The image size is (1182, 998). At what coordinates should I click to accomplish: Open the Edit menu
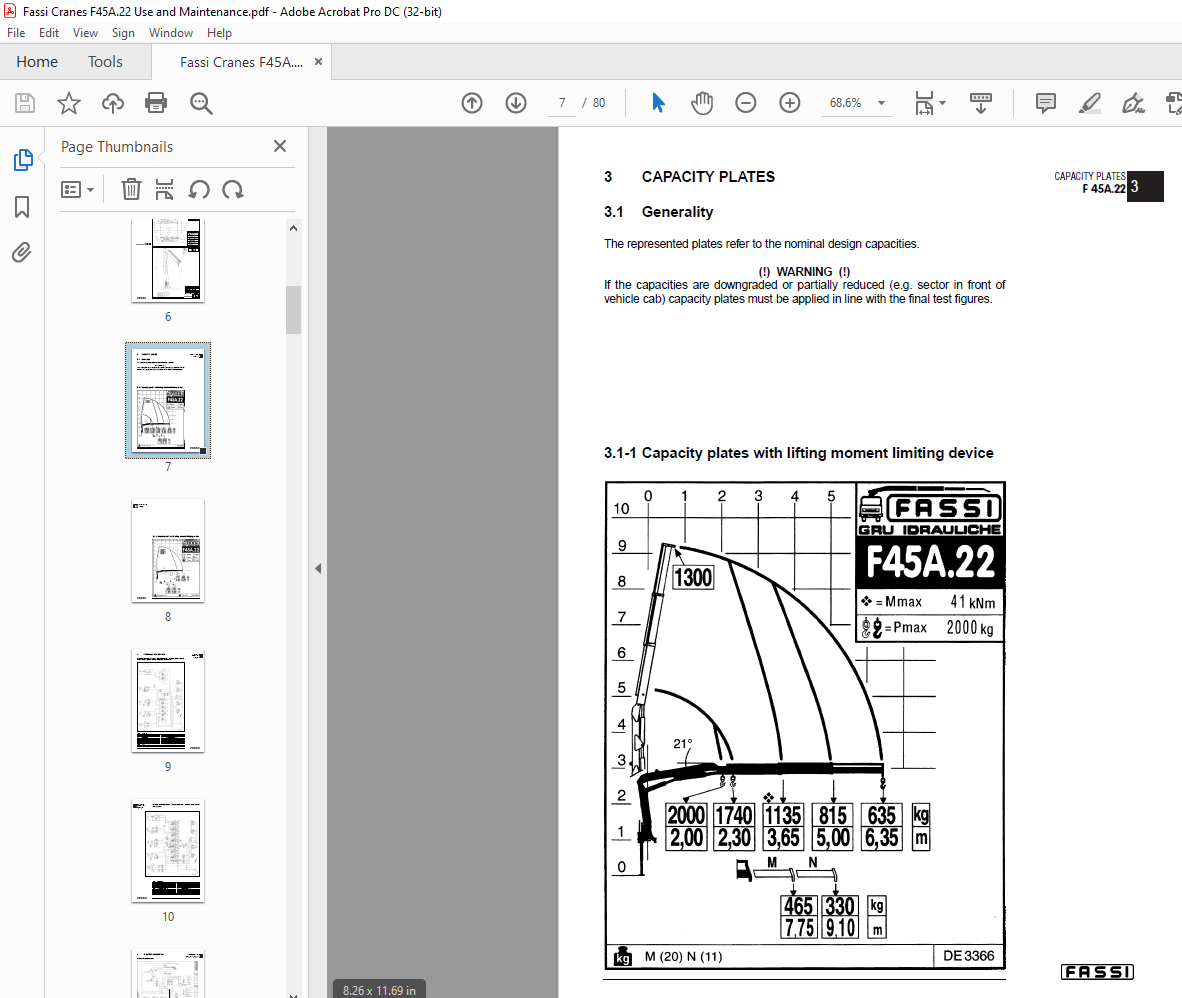click(x=49, y=33)
